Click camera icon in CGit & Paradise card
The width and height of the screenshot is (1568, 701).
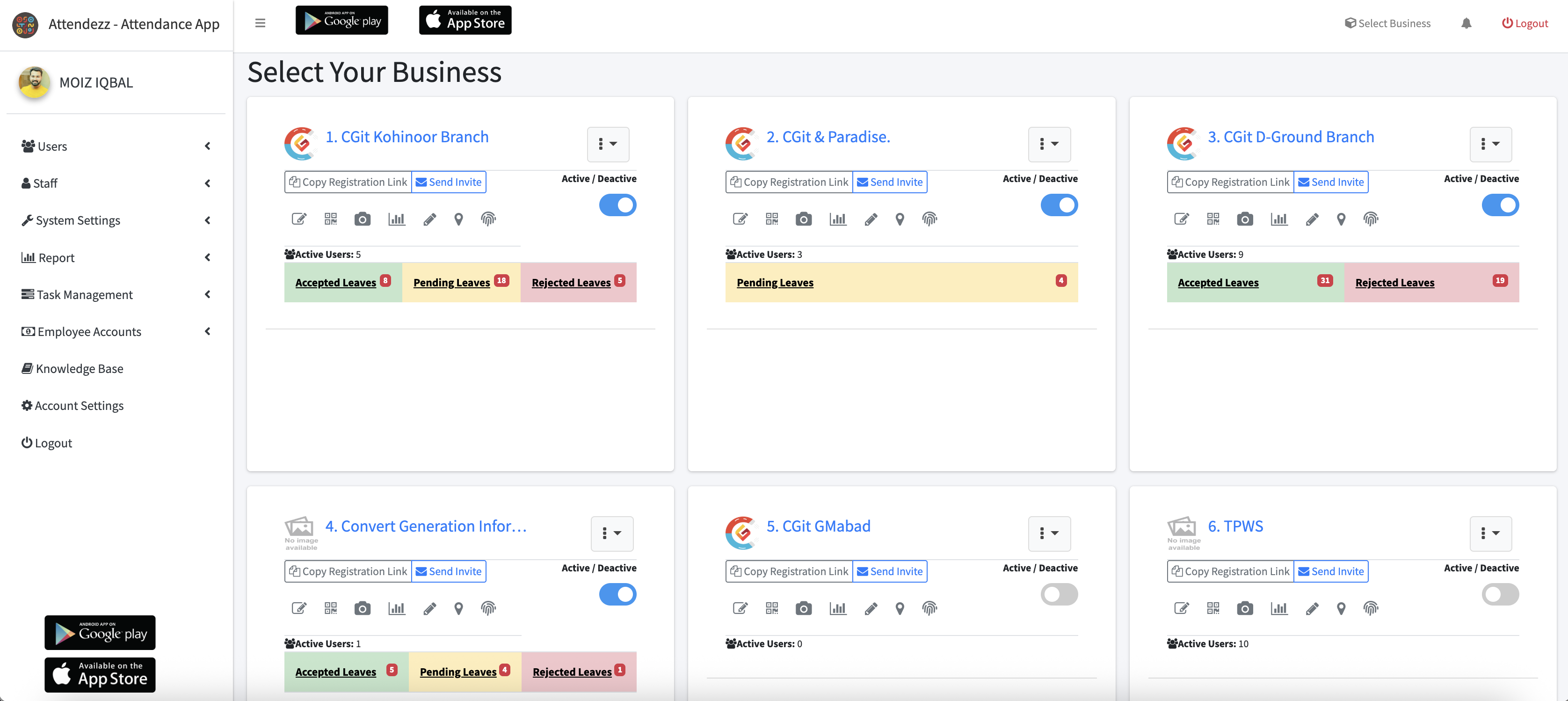click(804, 219)
